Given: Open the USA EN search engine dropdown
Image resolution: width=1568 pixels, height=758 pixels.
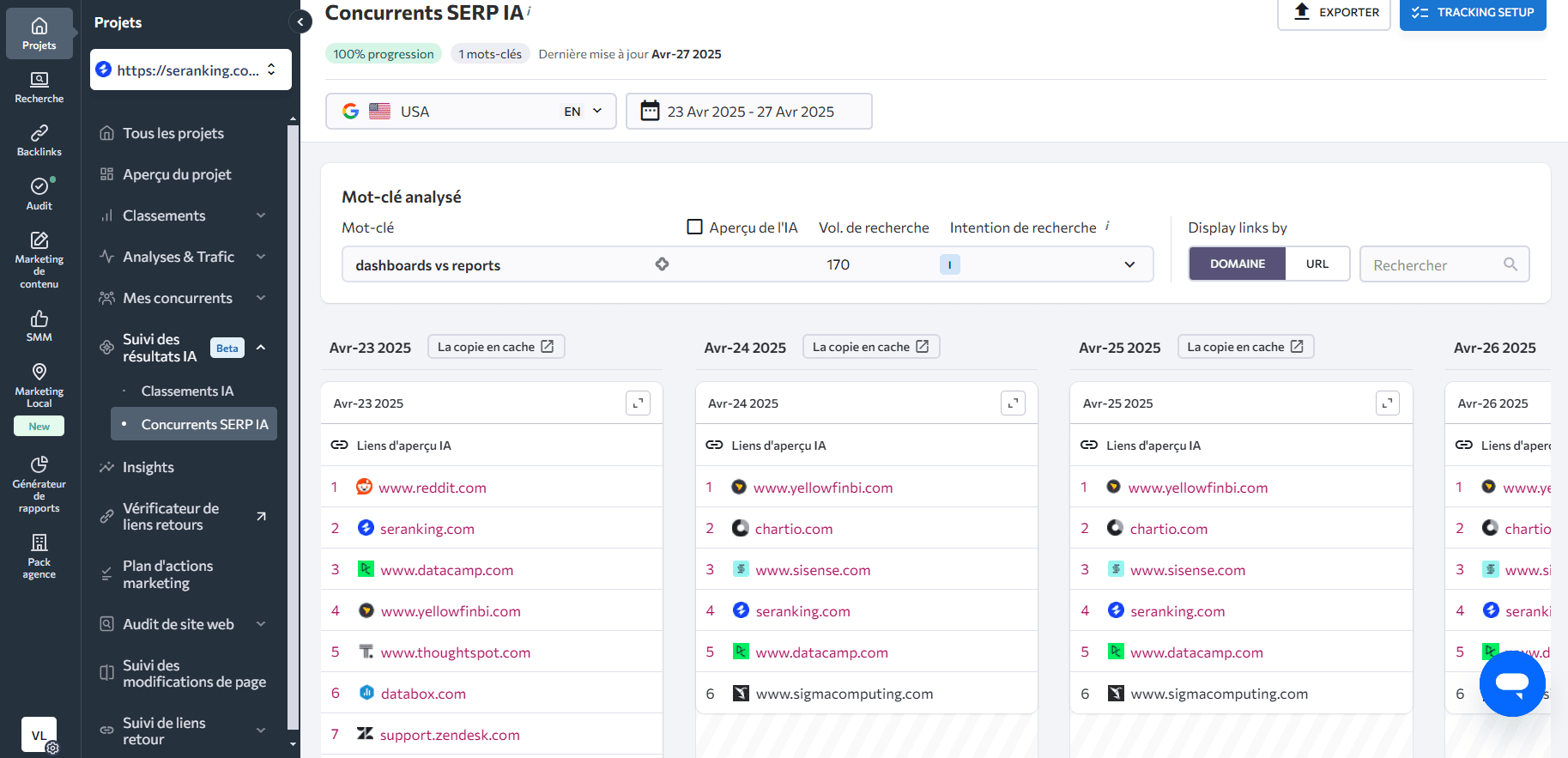Looking at the screenshot, I should [x=470, y=111].
